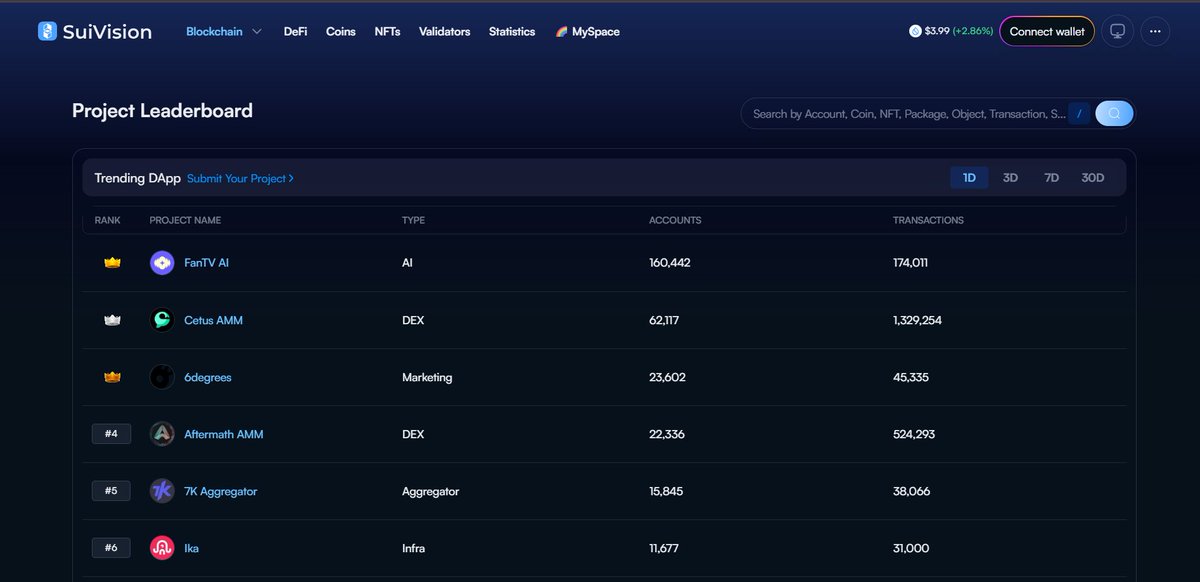Screen dimensions: 1200x582
Task: Click the transactions value 524,293
Action: tap(914, 434)
